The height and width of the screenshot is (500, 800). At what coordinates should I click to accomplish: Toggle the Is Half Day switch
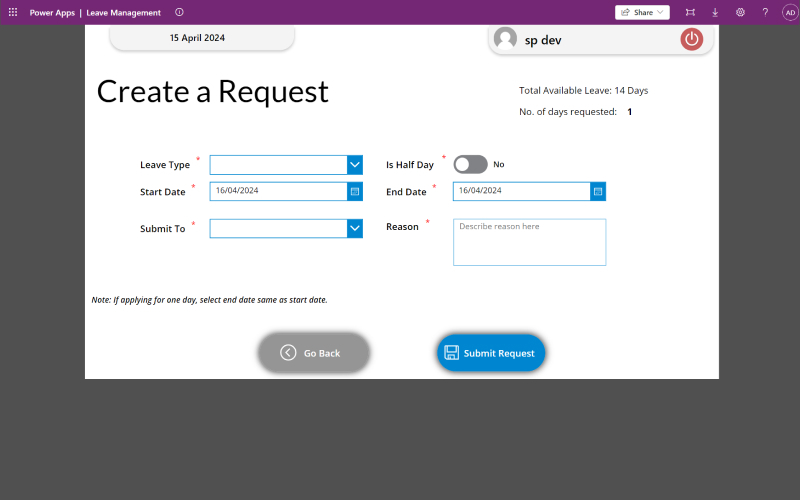tap(470, 164)
